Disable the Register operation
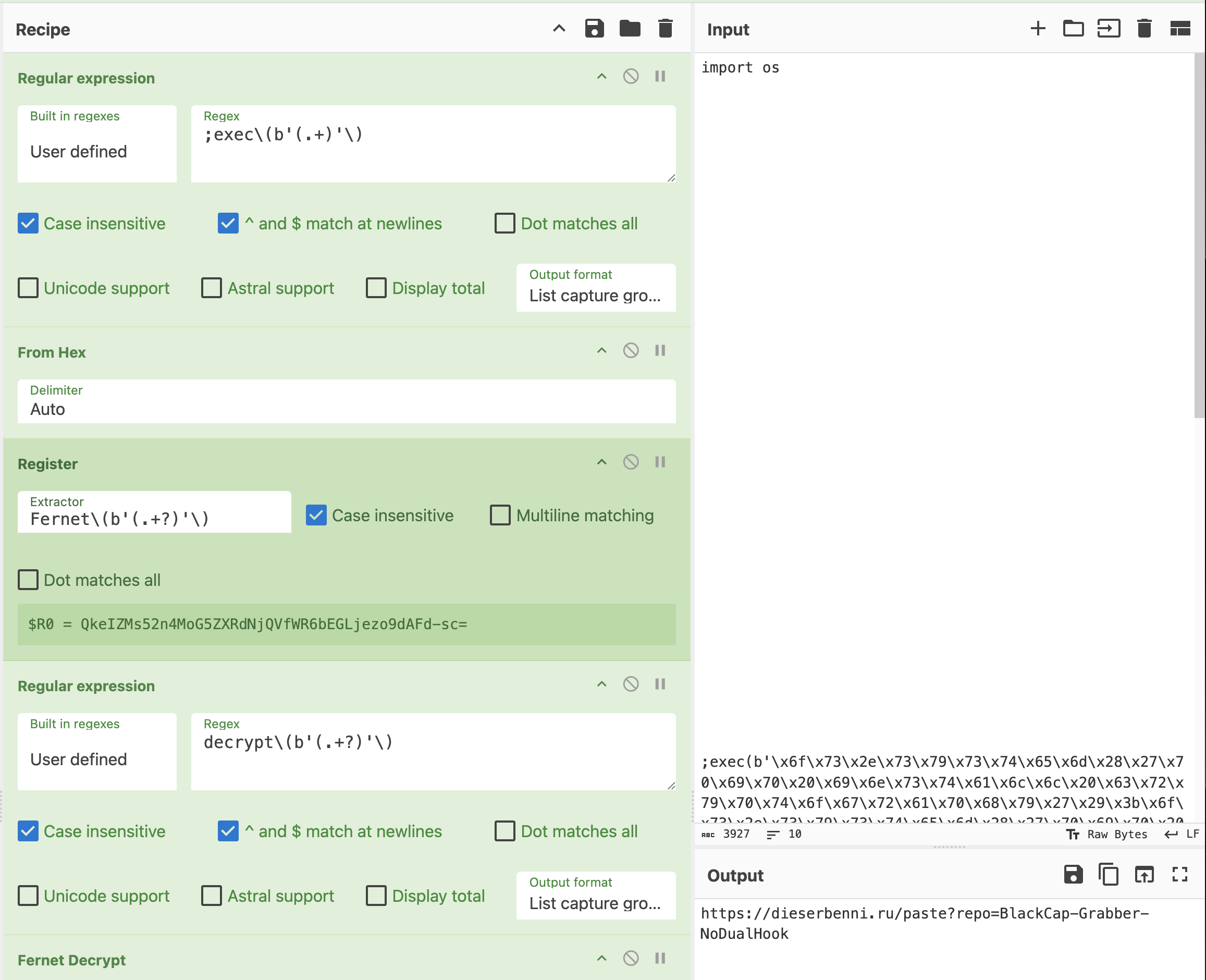 [631, 462]
